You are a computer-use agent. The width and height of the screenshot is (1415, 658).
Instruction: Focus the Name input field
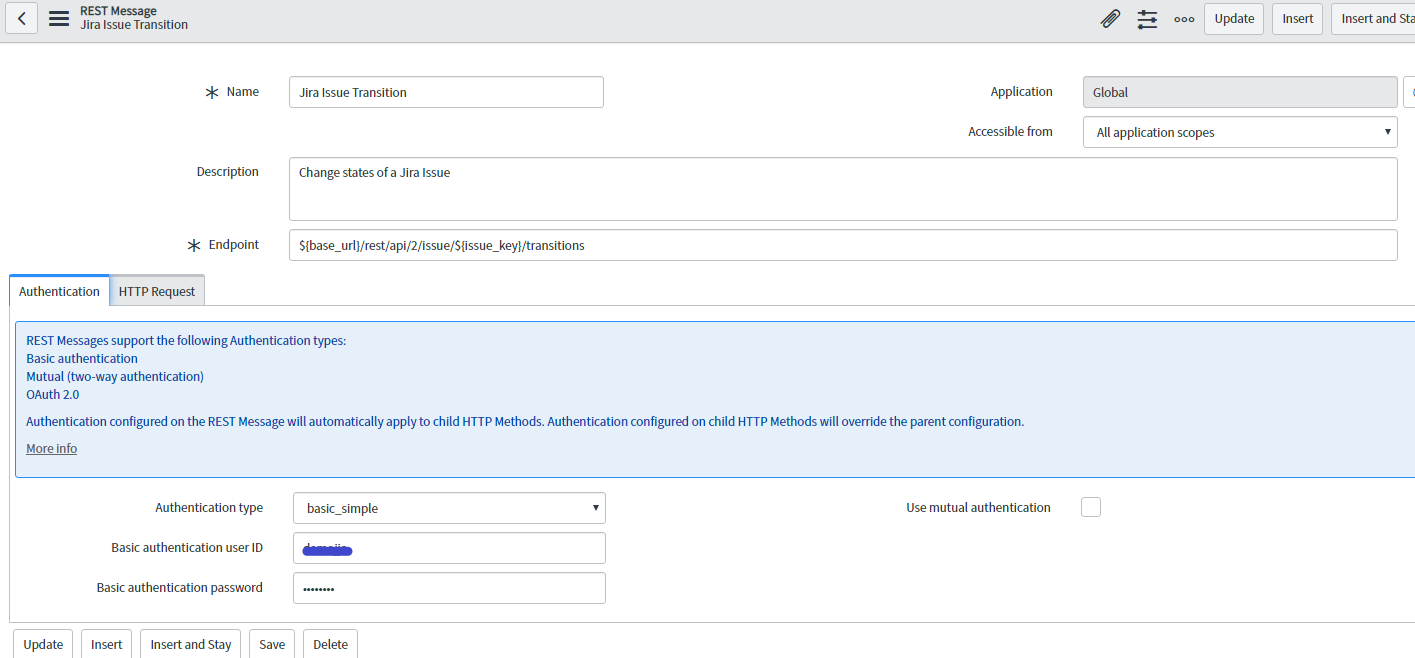[x=446, y=92]
